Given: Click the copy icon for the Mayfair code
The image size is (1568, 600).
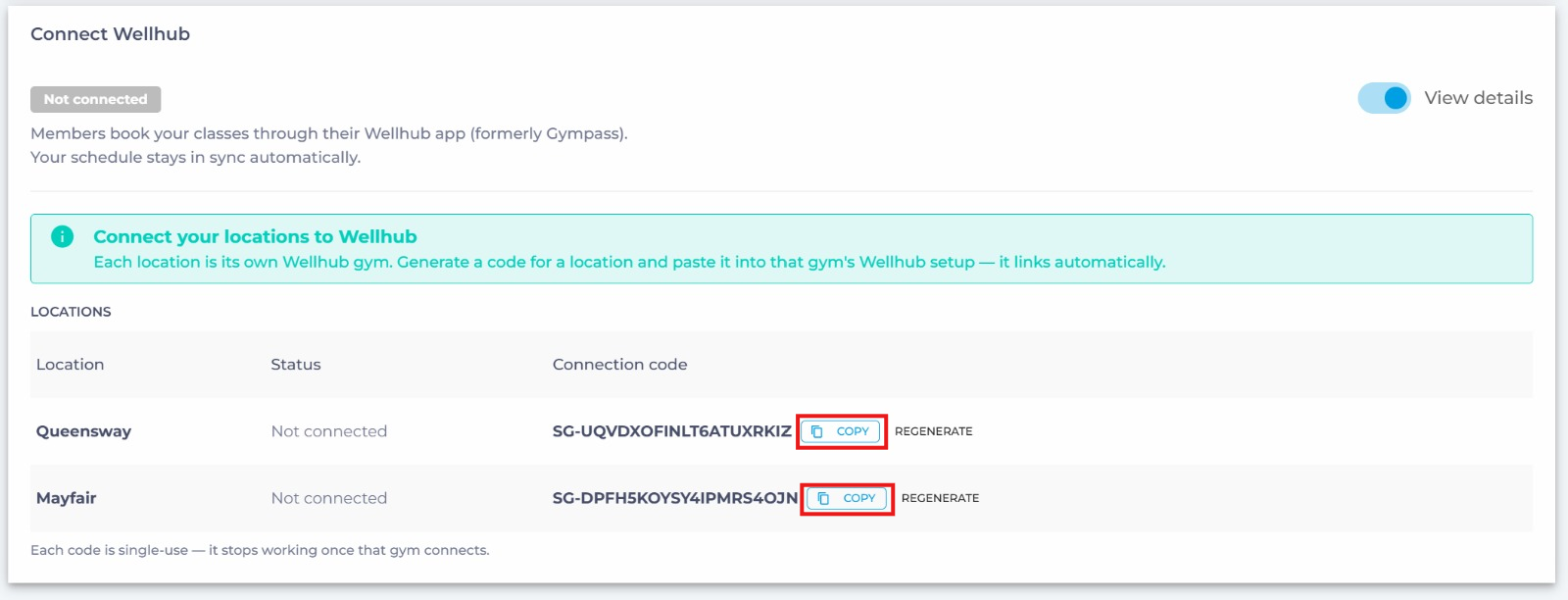Looking at the screenshot, I should click(x=823, y=498).
